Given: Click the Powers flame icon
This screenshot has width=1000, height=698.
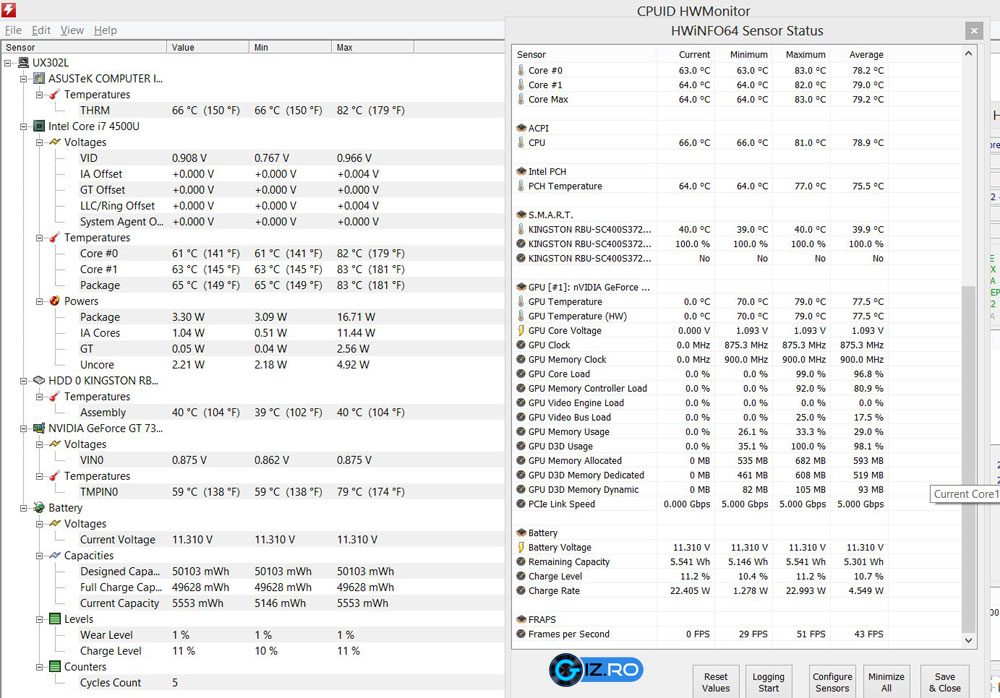Looking at the screenshot, I should [55, 301].
